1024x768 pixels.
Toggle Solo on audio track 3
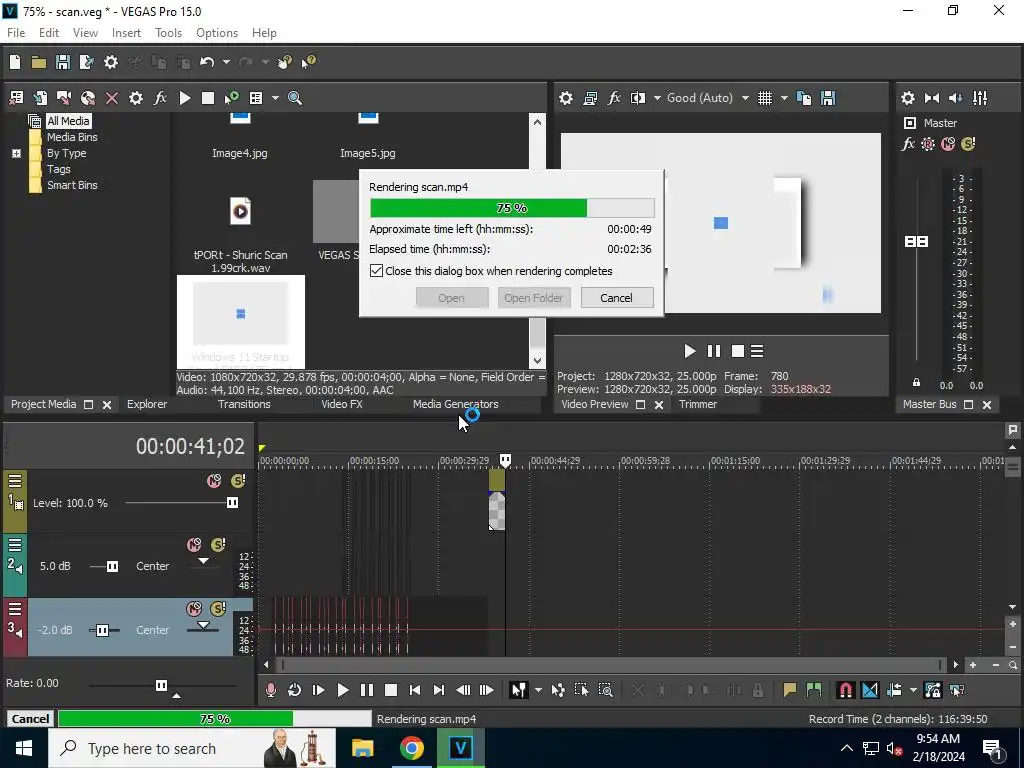(218, 609)
